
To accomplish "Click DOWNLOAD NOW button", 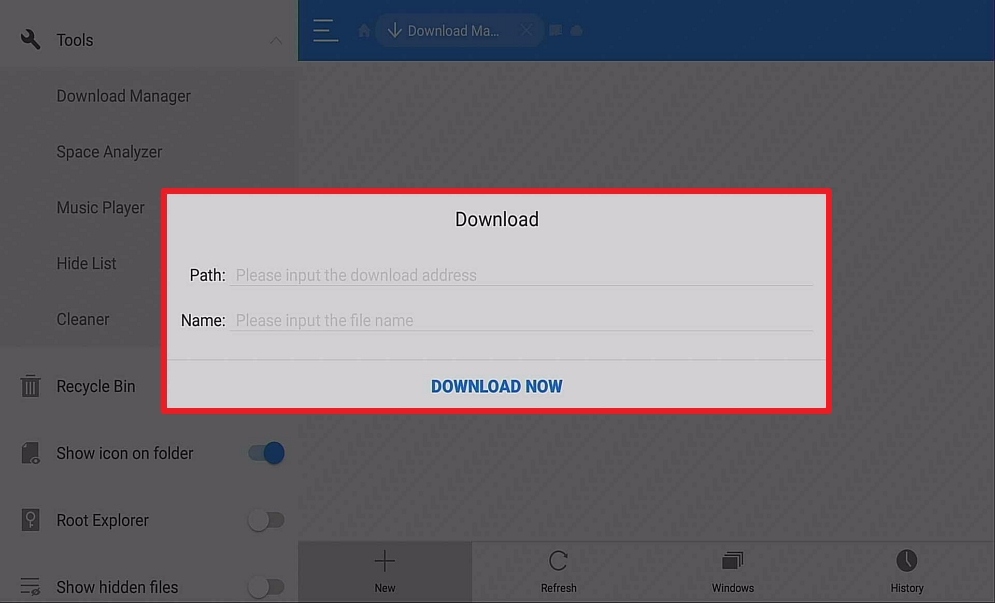I will click(x=496, y=386).
